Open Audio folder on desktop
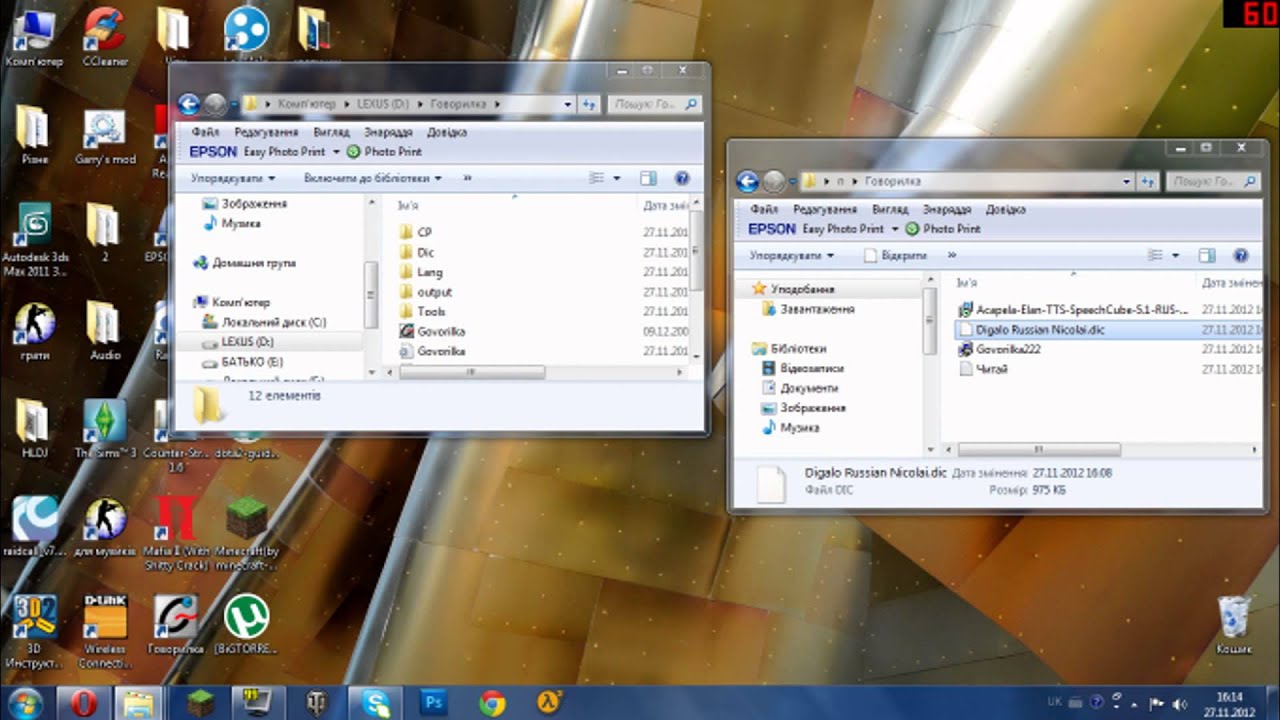1280x720 pixels. pos(105,330)
